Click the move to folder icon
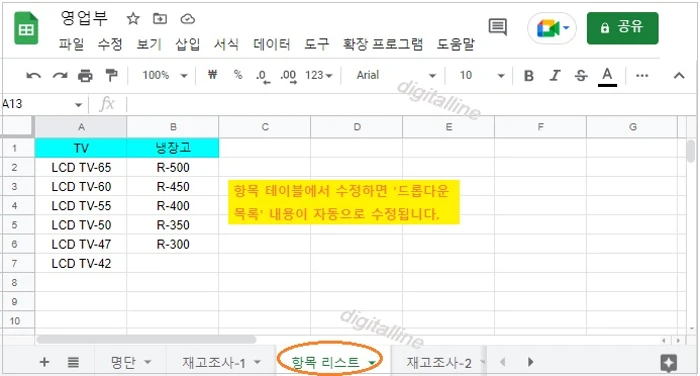The width and height of the screenshot is (700, 376). tap(160, 19)
